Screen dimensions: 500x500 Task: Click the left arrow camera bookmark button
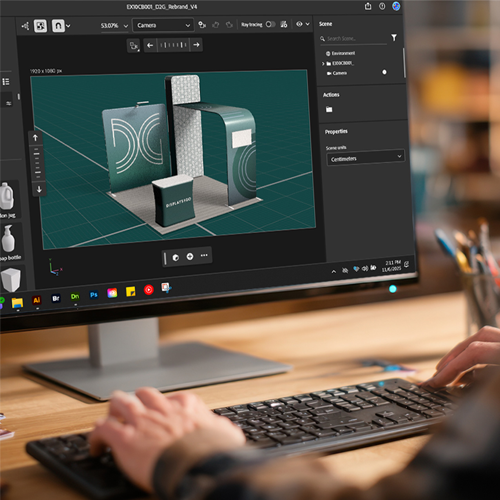150,45
